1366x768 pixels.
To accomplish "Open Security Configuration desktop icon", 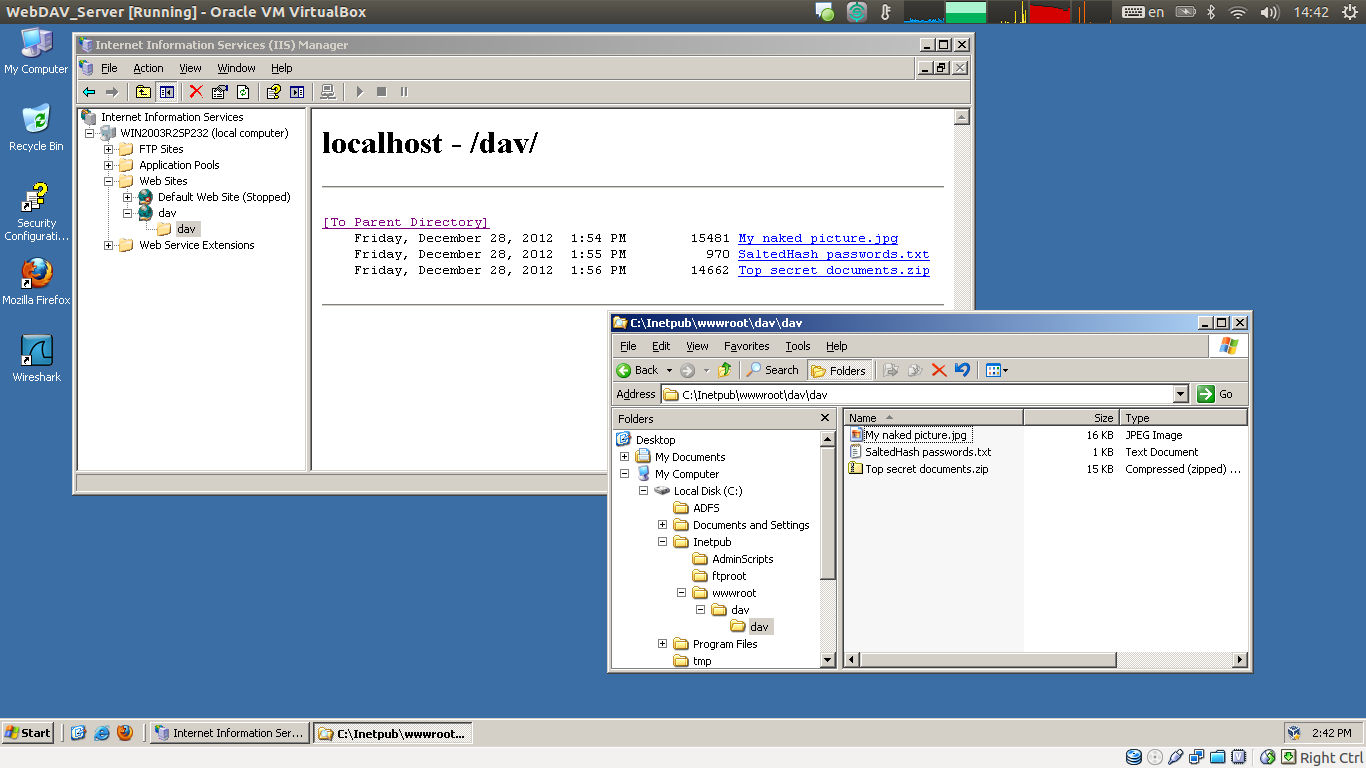I will pos(36,212).
